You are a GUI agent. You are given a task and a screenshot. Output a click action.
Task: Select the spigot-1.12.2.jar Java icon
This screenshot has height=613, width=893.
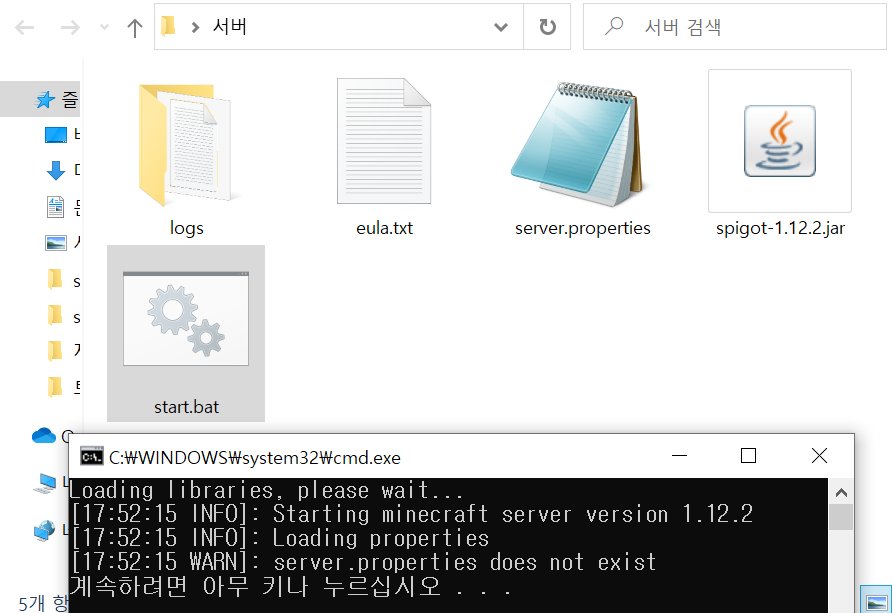point(780,141)
